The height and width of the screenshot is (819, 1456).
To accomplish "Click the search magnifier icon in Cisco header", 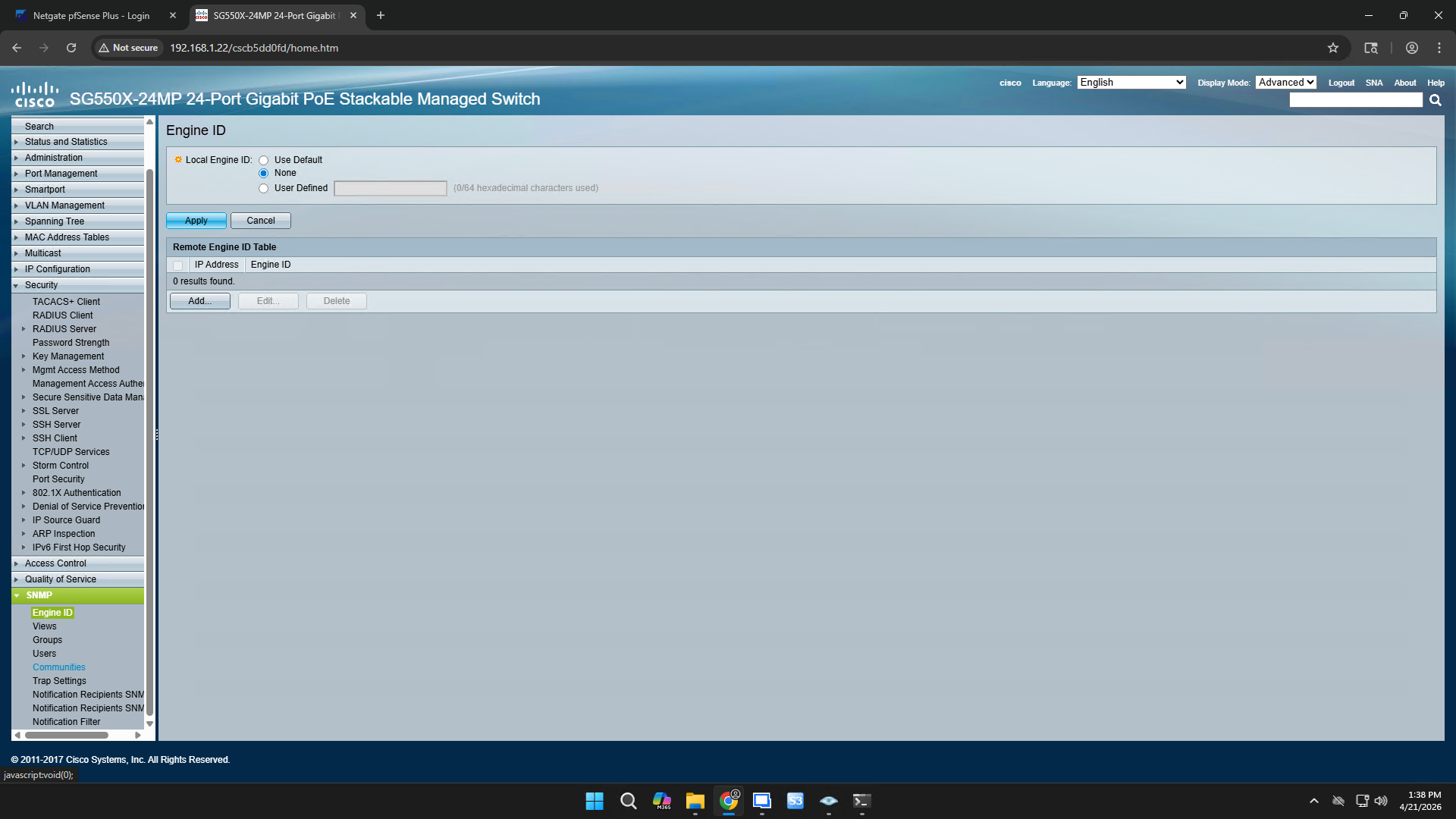I will (x=1435, y=100).
